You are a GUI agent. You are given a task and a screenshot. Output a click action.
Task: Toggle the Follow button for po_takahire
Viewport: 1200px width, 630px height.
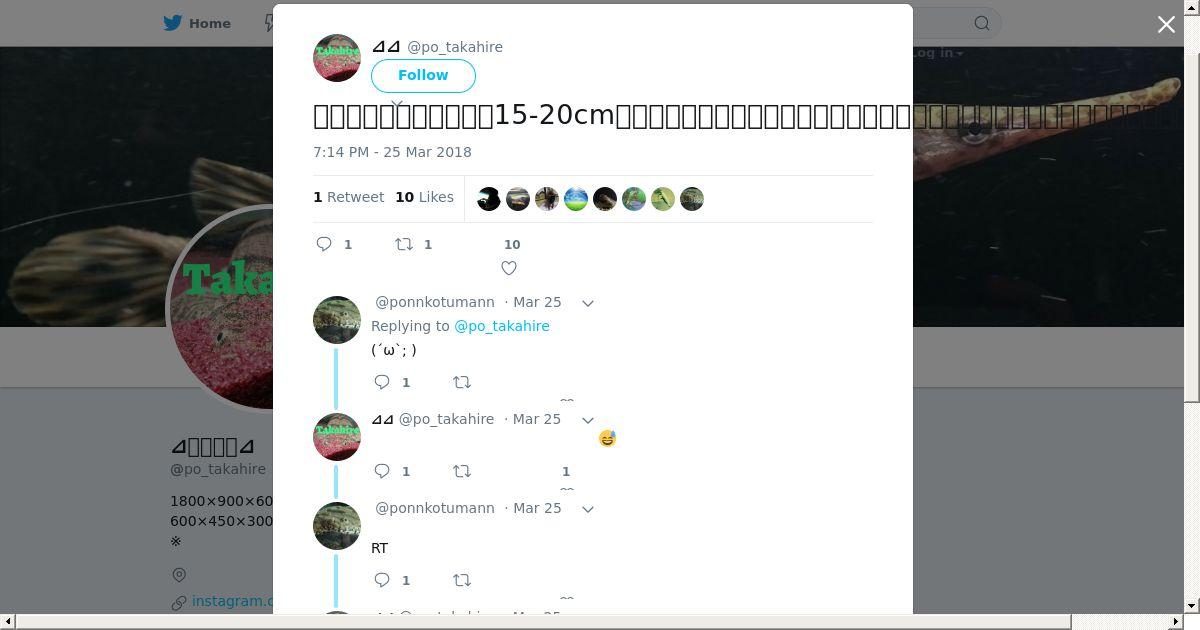point(423,76)
